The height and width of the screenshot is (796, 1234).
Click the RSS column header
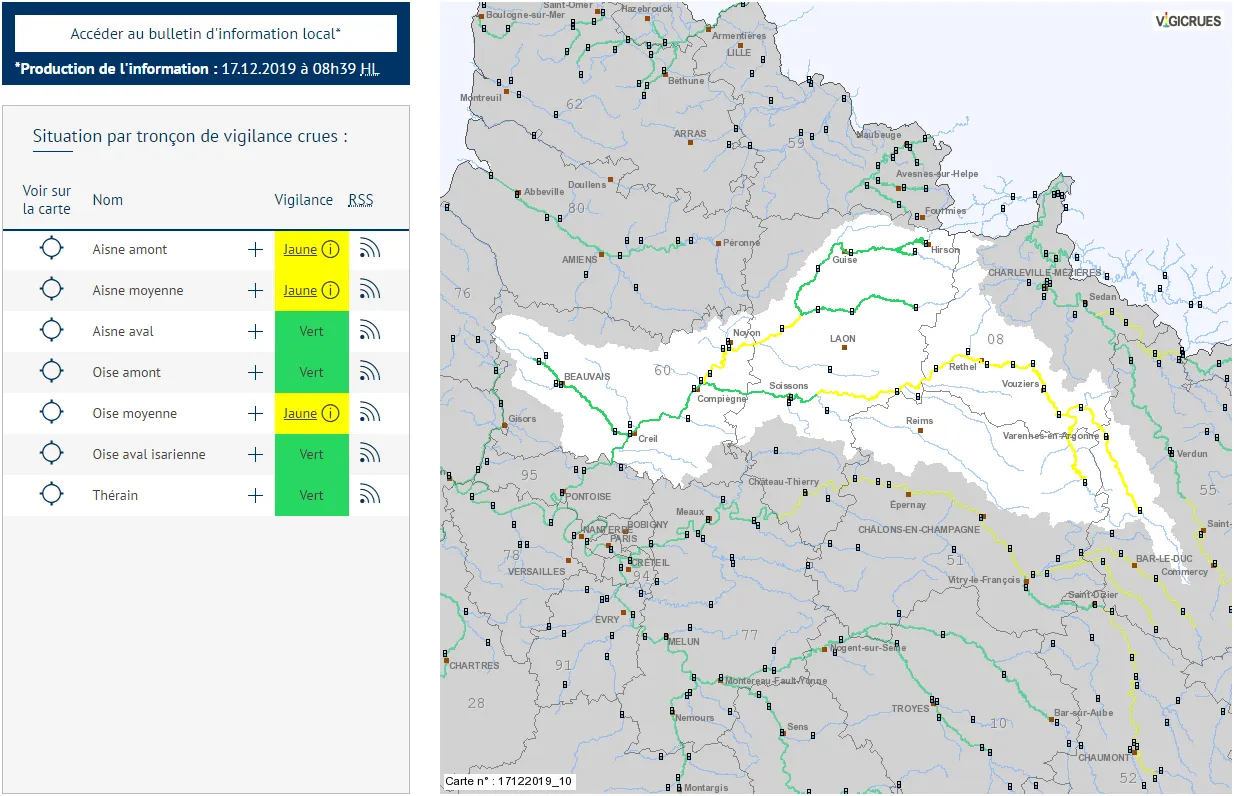coord(360,200)
